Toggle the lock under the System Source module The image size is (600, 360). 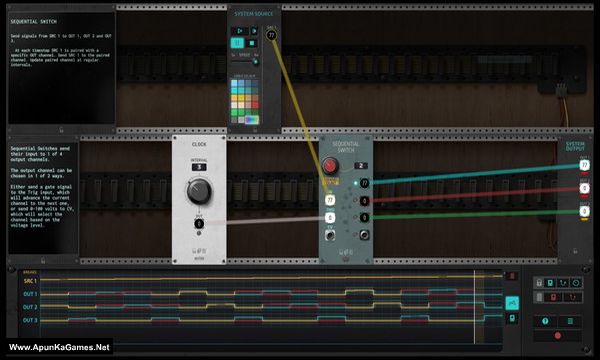click(x=255, y=130)
